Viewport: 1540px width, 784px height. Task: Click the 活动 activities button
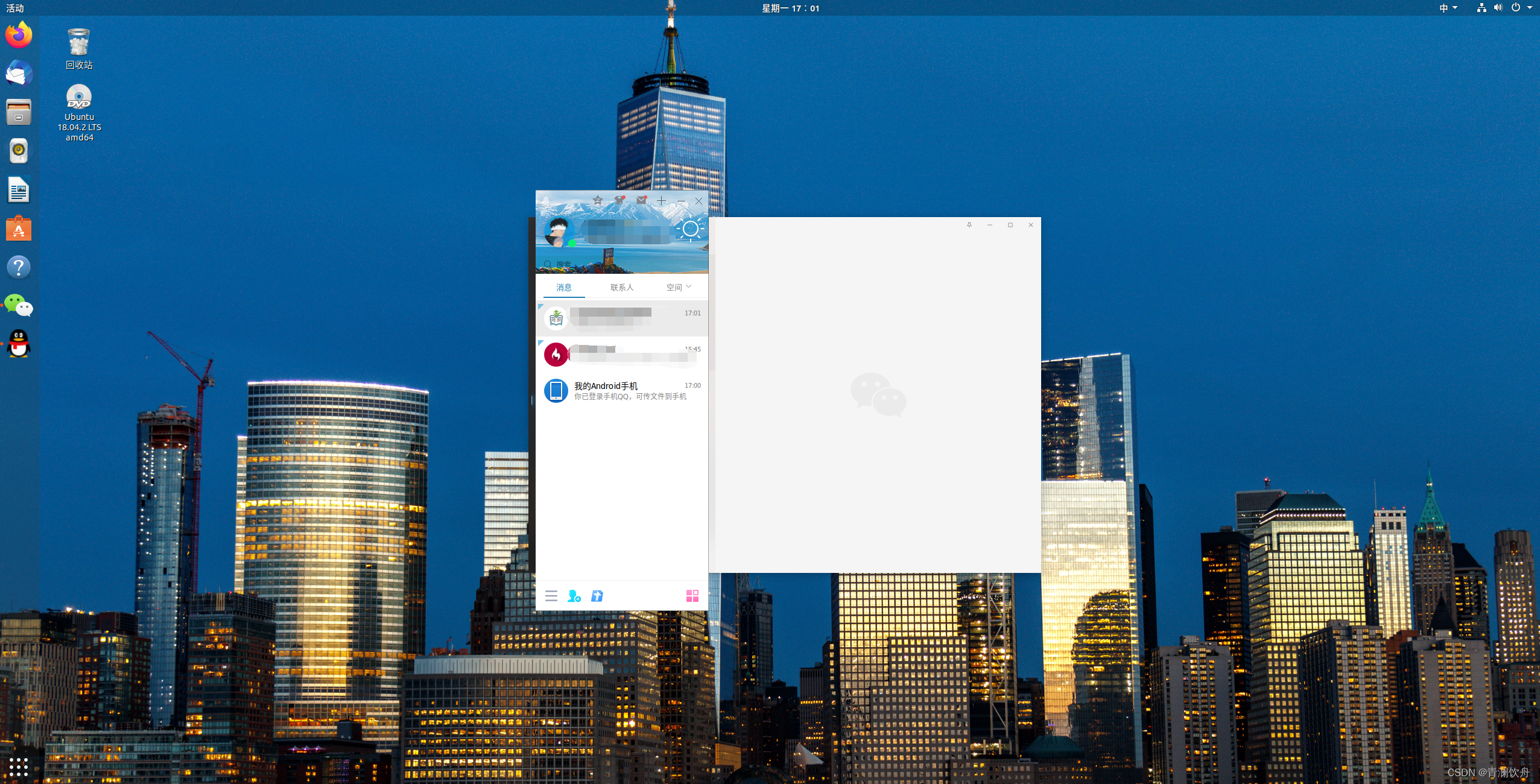[x=15, y=8]
